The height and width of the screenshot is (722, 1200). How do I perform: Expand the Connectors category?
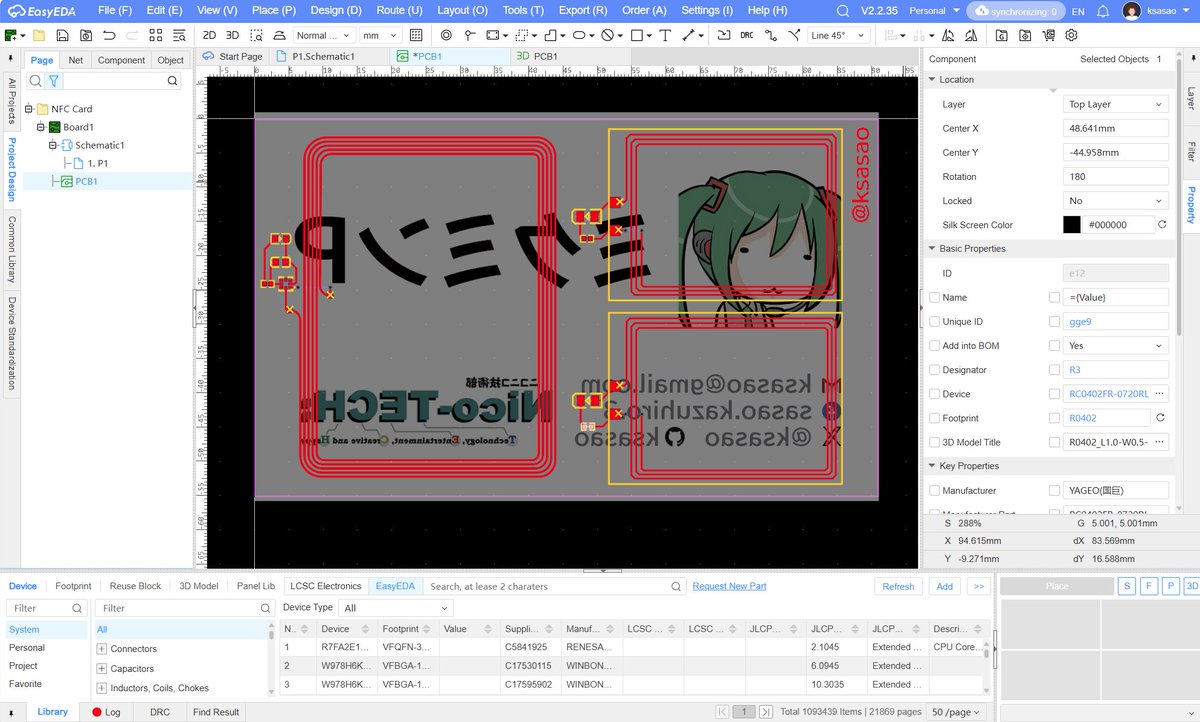102,649
